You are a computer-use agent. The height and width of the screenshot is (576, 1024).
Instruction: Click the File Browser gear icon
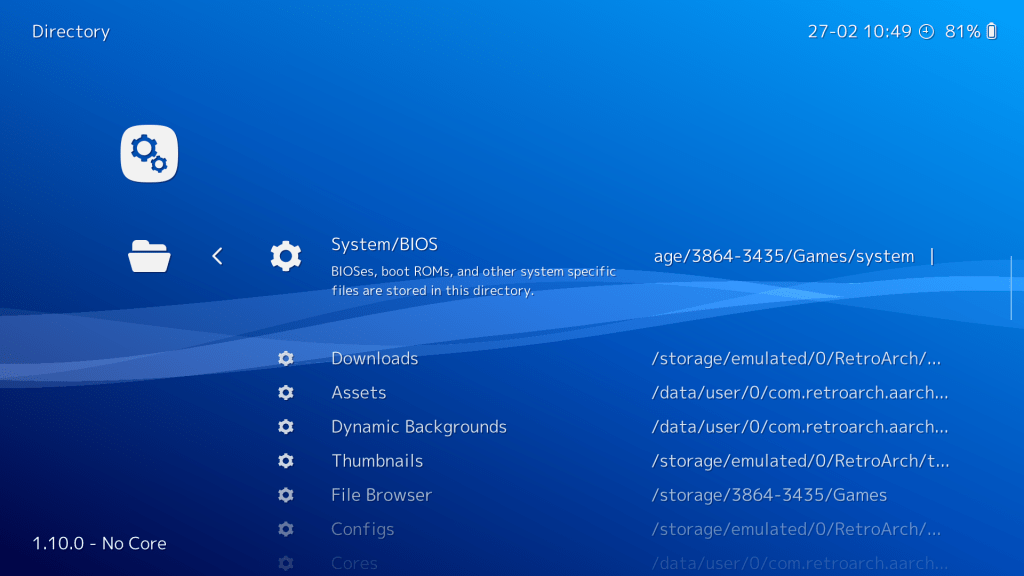(285, 494)
